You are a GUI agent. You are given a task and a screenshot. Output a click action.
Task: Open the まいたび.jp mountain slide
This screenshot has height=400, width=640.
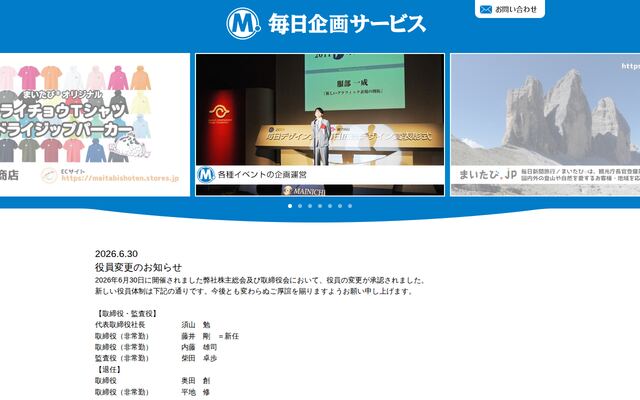click(545, 124)
